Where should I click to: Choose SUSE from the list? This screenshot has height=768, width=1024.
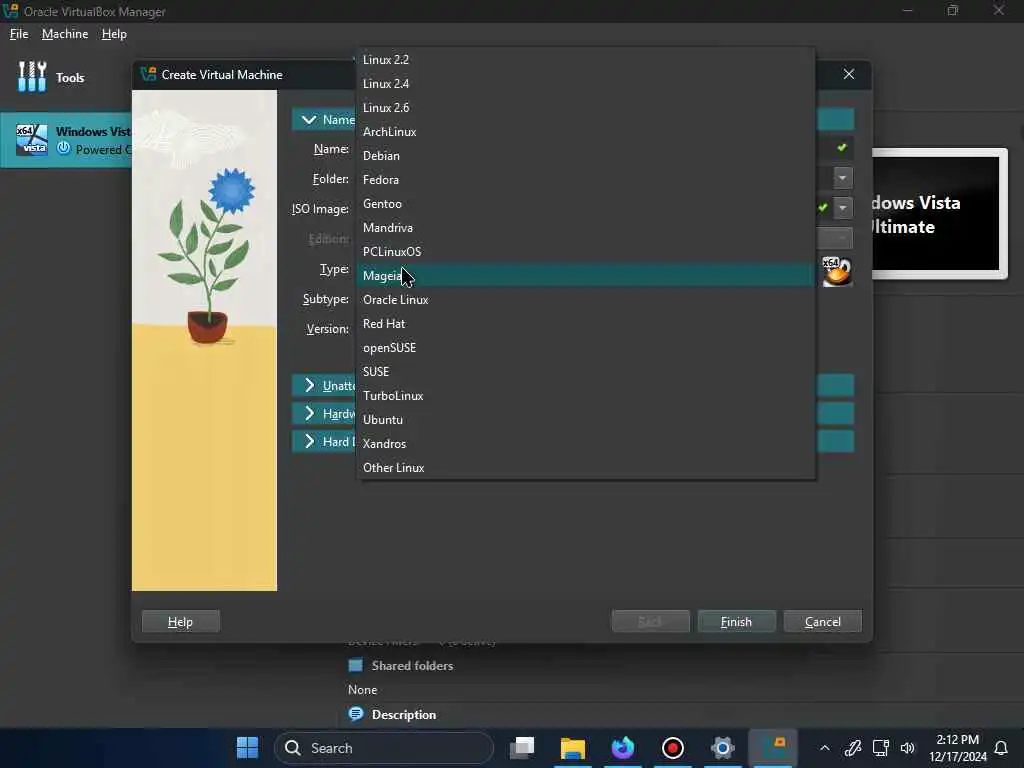[x=585, y=372]
